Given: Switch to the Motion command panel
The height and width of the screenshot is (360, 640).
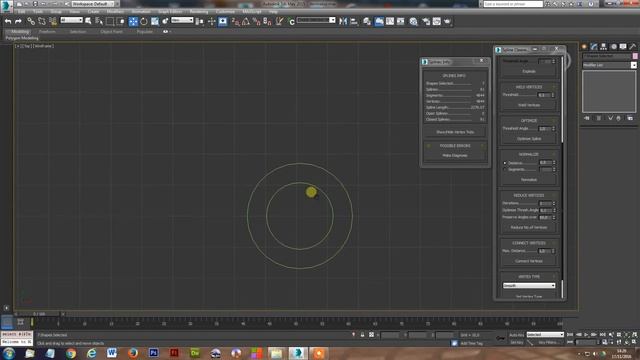Looking at the screenshot, I should coord(613,47).
